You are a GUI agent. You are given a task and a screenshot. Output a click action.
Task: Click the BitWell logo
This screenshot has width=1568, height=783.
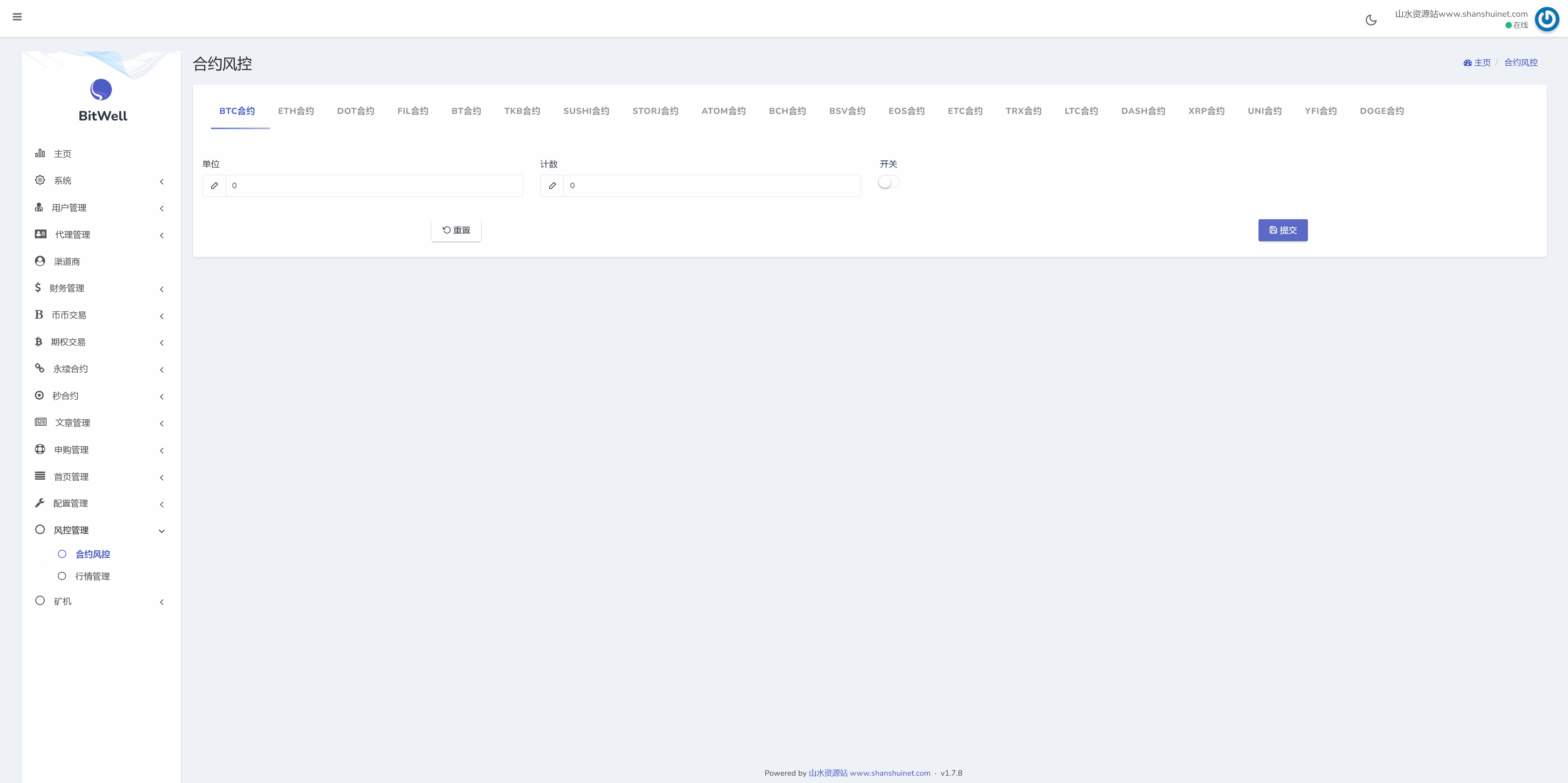(101, 90)
